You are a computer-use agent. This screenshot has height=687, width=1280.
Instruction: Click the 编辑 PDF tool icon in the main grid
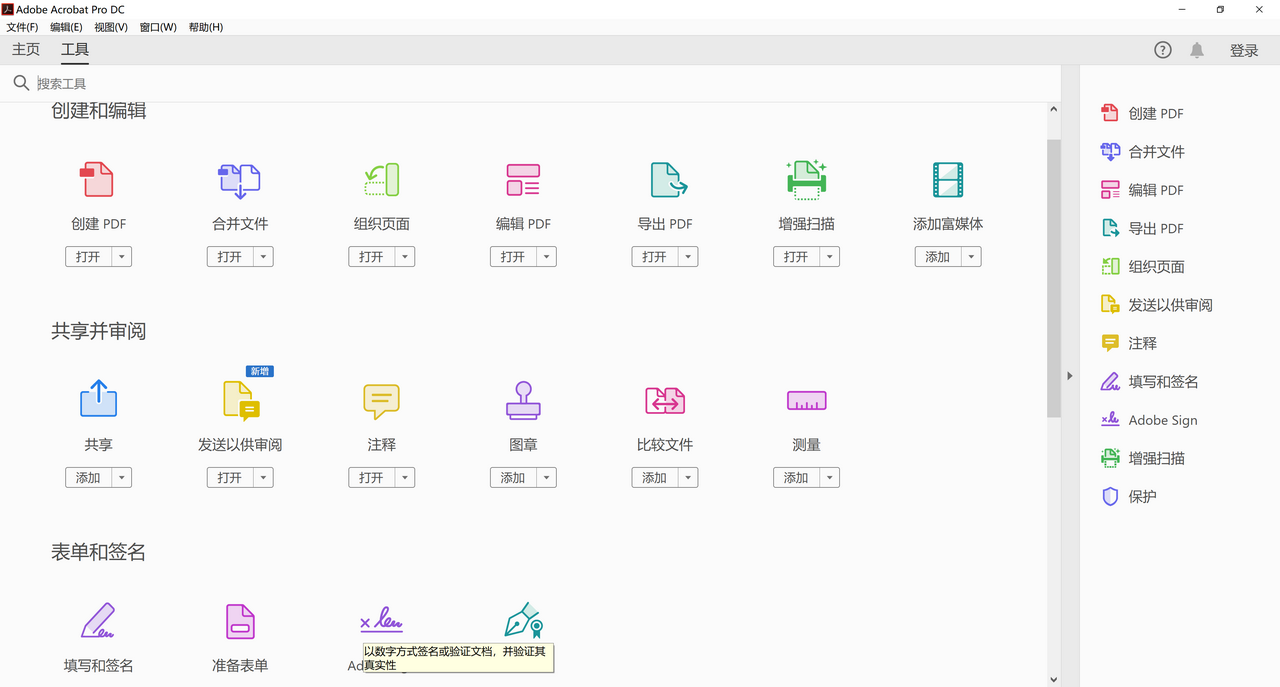tap(523, 180)
